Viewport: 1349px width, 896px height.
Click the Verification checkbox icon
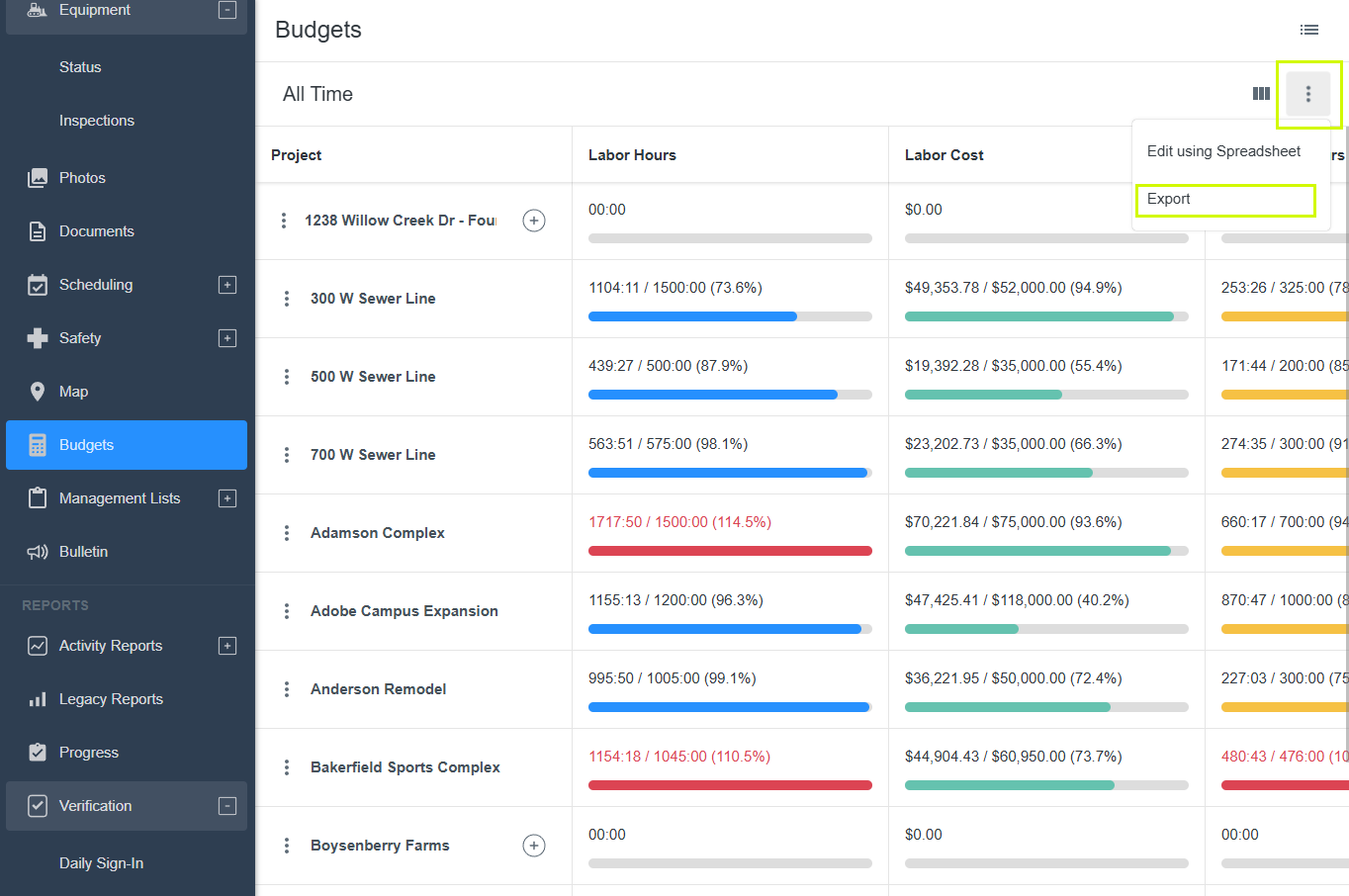pos(38,806)
